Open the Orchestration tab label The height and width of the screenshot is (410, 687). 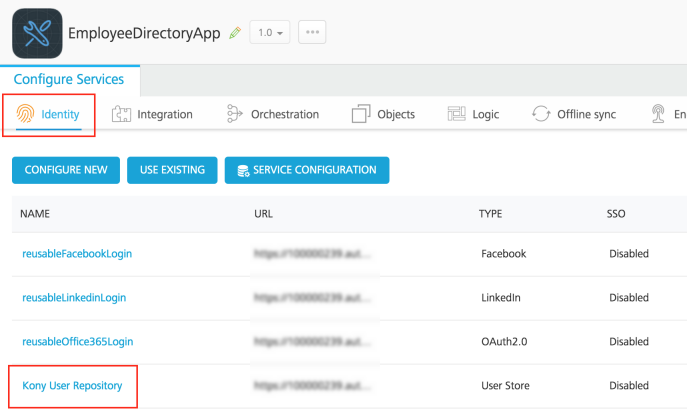(285, 114)
